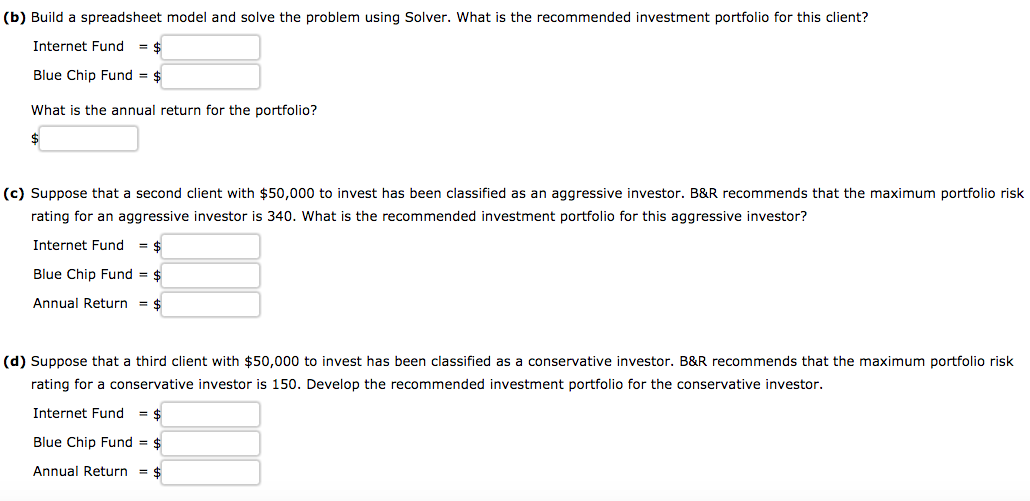Click the Blue Chip Fund label in part (b)
Viewport: 1030px width, 501px height.
pyautogui.click(x=83, y=76)
